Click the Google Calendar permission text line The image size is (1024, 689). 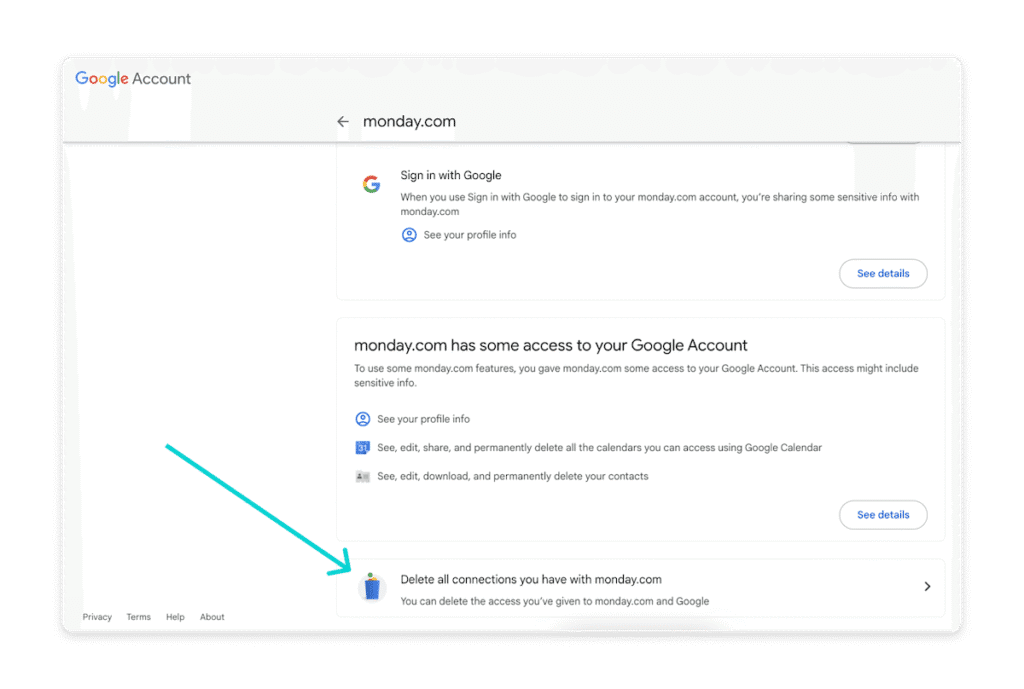pos(600,448)
